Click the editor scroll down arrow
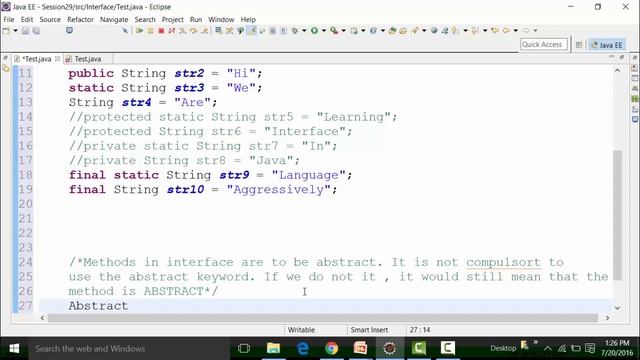The image size is (640, 360). 618,308
